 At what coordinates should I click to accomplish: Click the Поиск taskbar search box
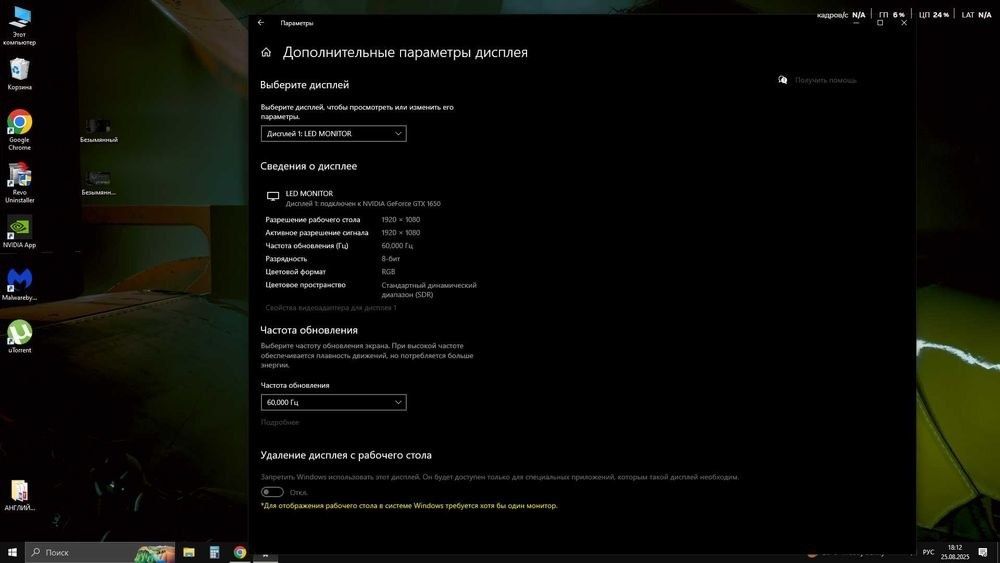pyautogui.click(x=101, y=552)
